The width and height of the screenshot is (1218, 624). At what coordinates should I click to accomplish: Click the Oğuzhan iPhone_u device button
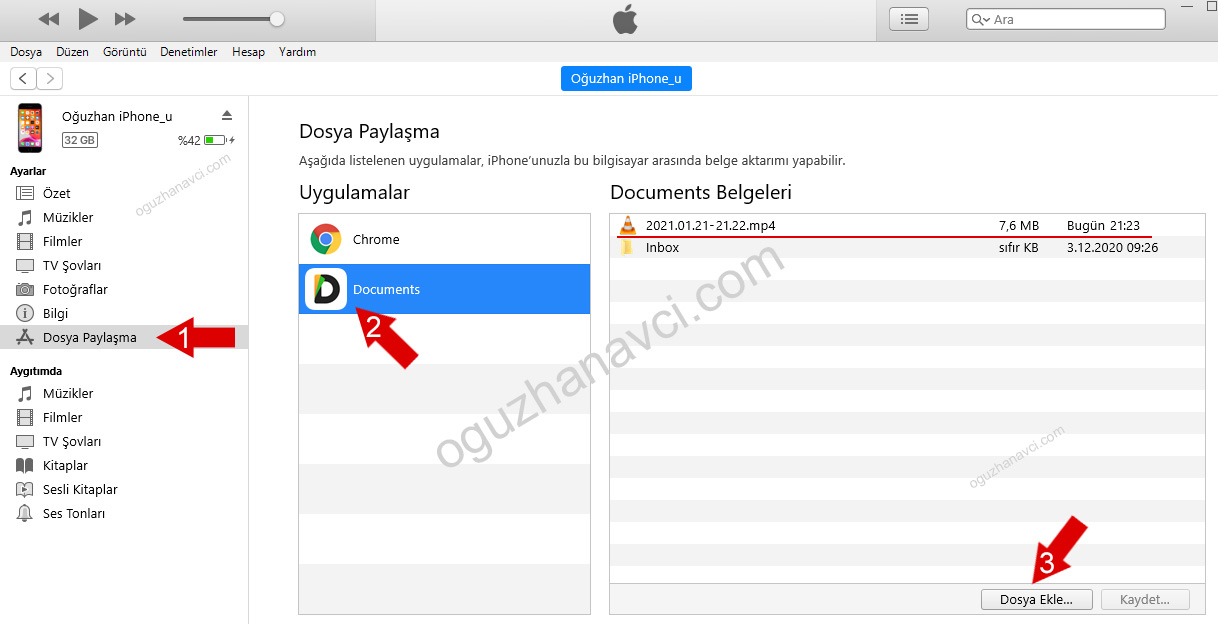coord(626,78)
